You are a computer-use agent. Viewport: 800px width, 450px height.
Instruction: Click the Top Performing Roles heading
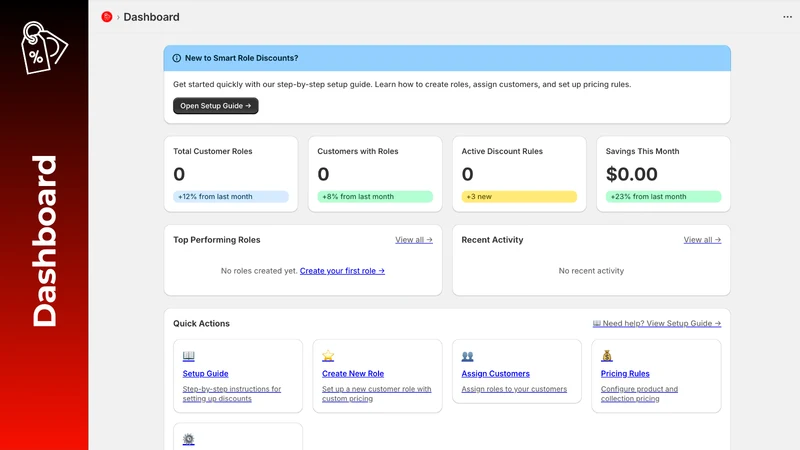click(x=217, y=240)
